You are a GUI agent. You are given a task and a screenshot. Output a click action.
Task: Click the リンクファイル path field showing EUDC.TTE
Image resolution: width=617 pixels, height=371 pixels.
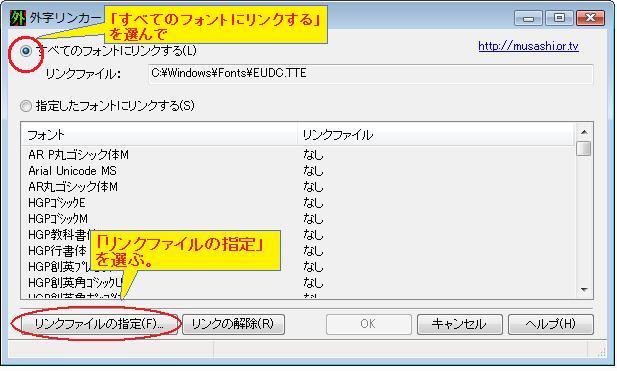370,74
